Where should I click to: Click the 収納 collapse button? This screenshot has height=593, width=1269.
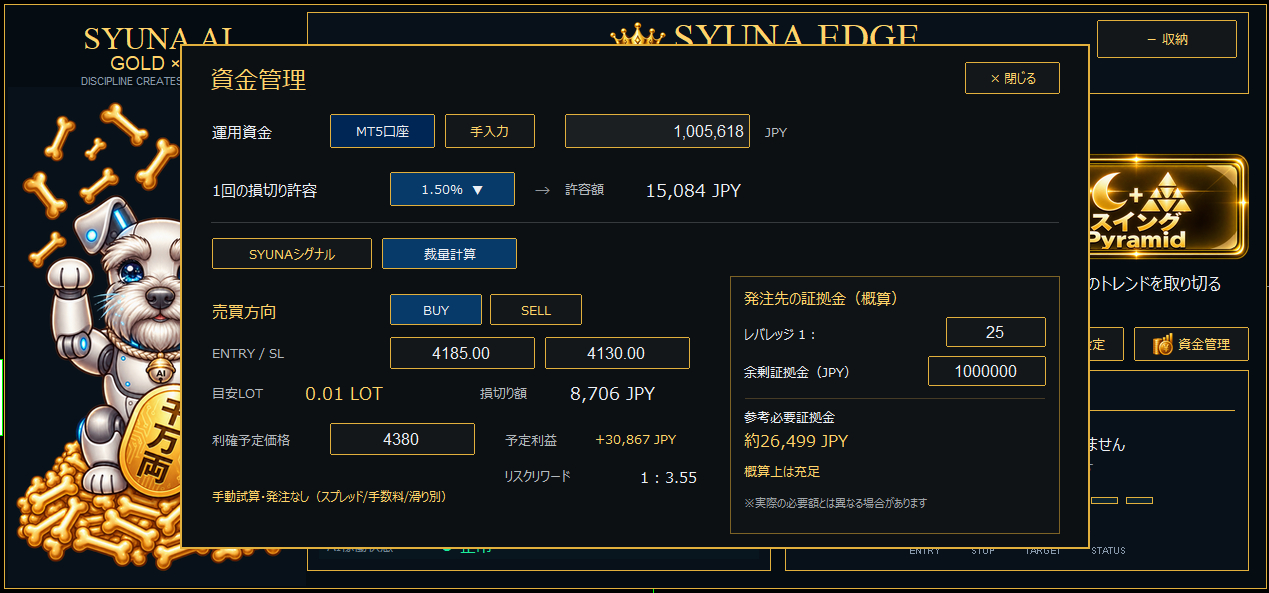[1167, 39]
